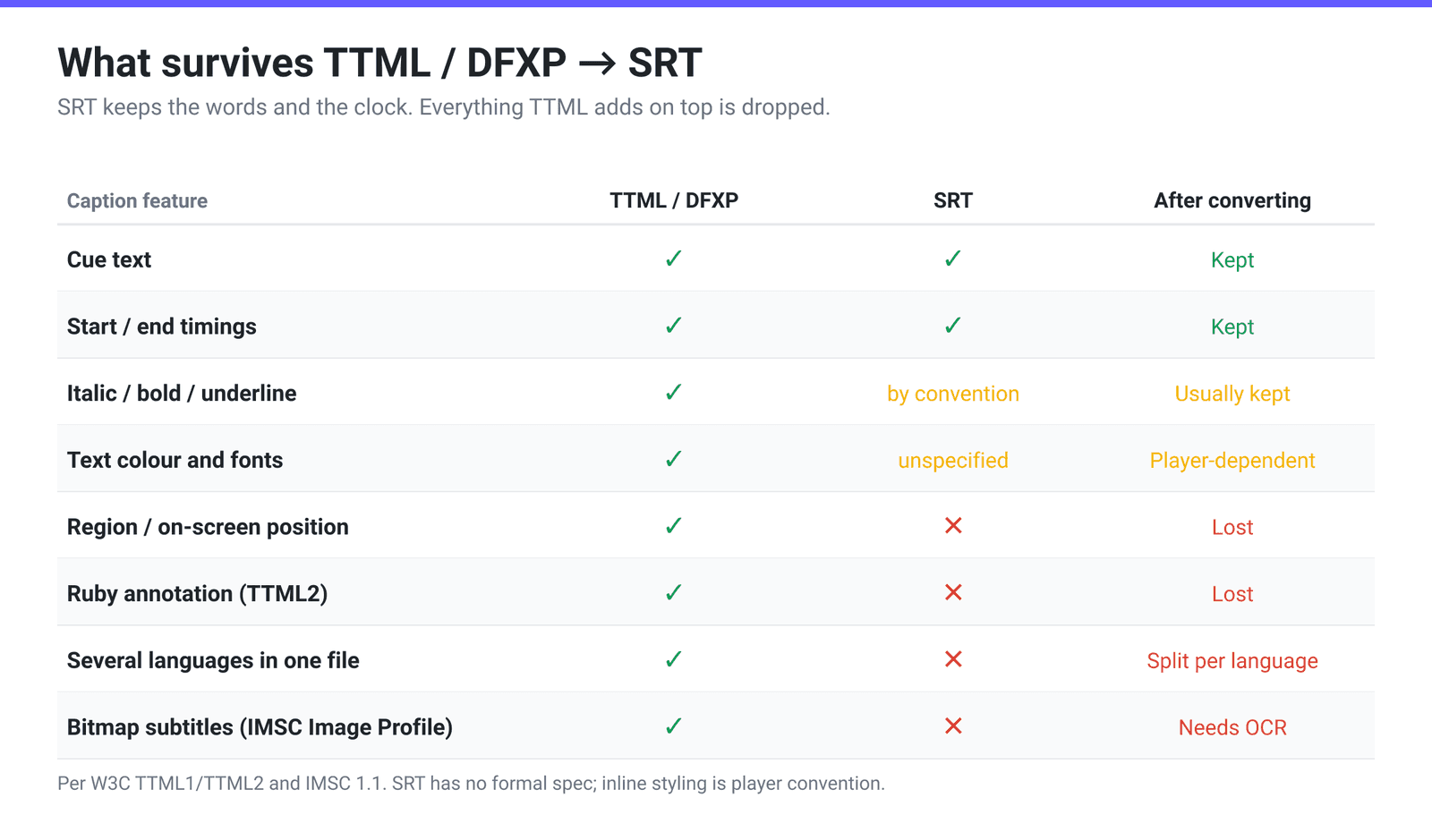Select the SRT red cross for Ruby annotation
Image resolution: width=1432 pixels, height=840 pixels.
[x=953, y=592]
